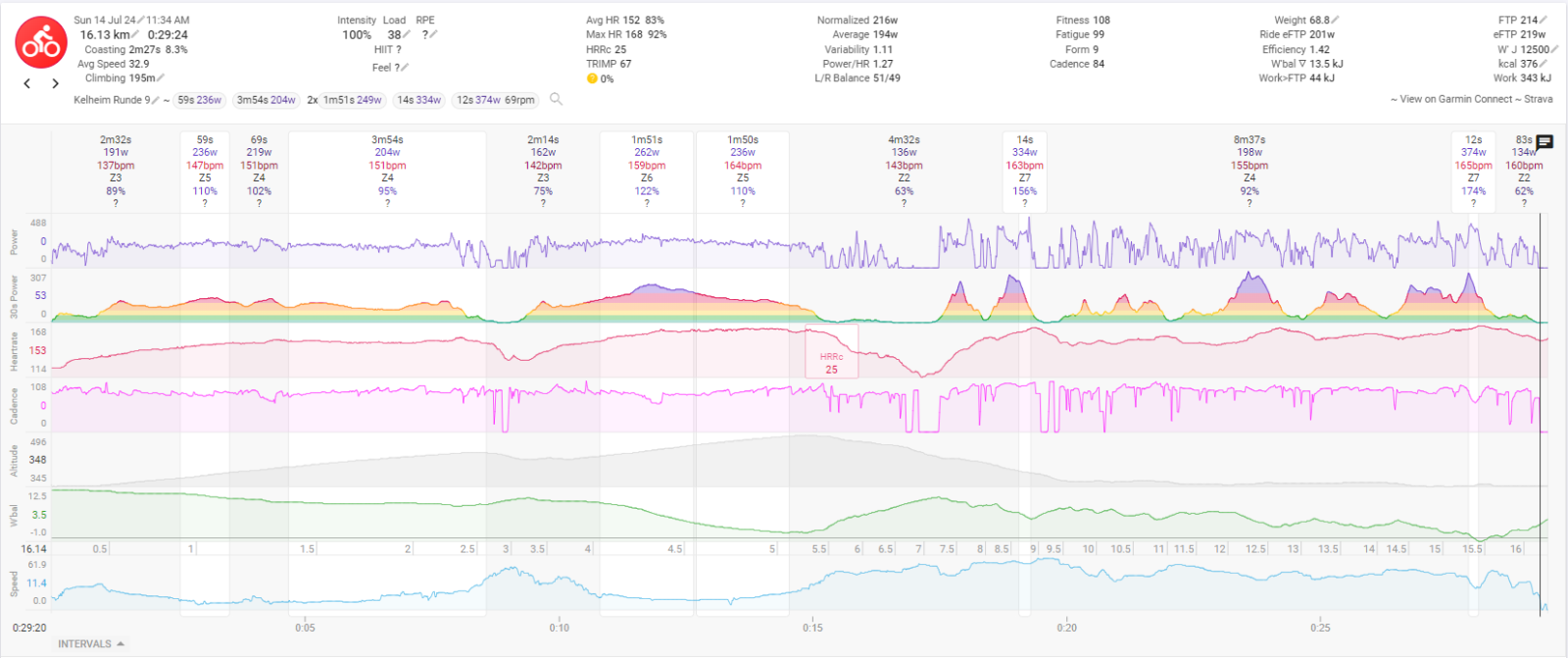This screenshot has height=658, width=1568.
Task: Edit the Feel rating pencil
Action: click(405, 68)
